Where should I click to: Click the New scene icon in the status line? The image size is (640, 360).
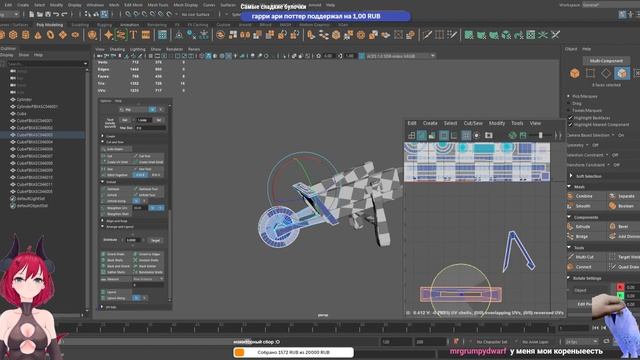(32, 14)
